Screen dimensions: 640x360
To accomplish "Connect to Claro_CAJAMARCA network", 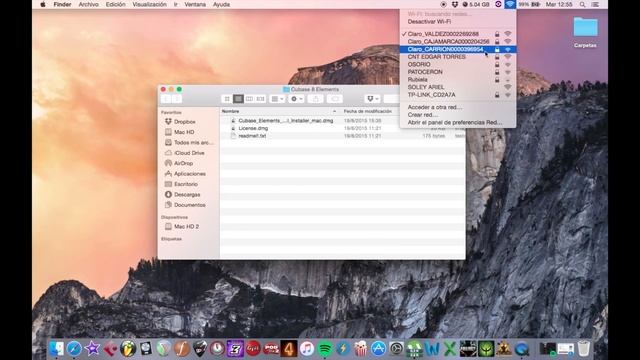I will (458, 42).
